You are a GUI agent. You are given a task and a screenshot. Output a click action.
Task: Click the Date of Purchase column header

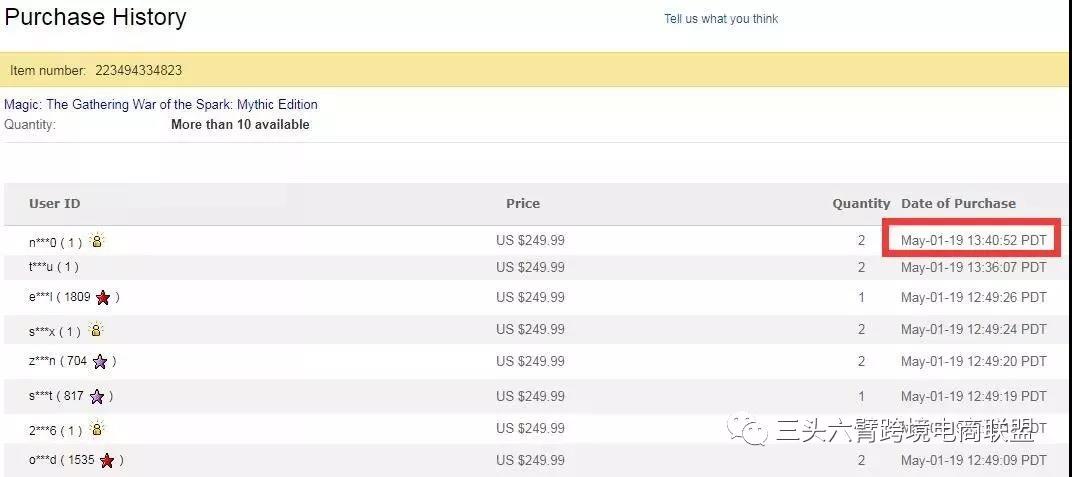[958, 203]
